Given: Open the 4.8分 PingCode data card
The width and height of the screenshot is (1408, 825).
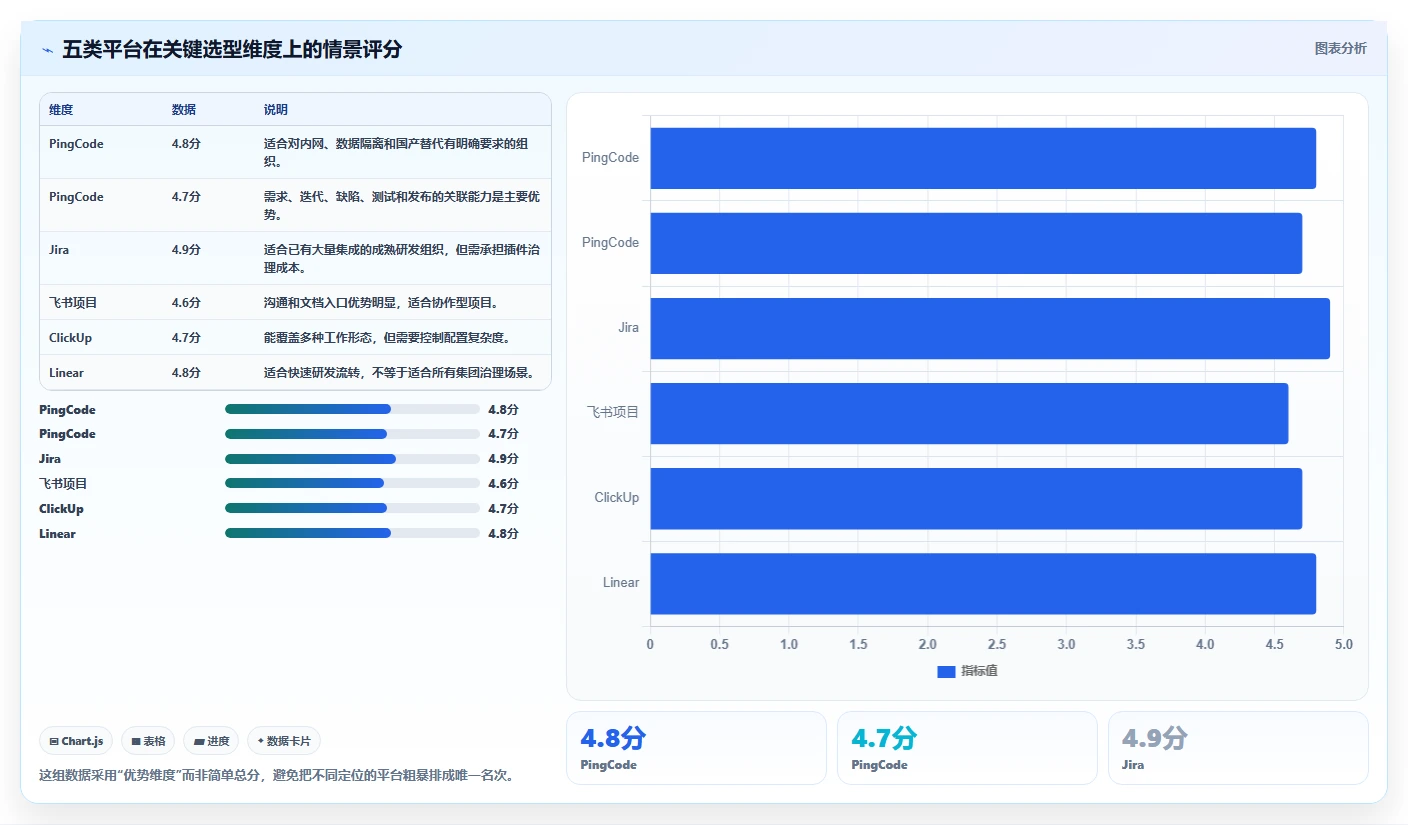Looking at the screenshot, I should 696,748.
